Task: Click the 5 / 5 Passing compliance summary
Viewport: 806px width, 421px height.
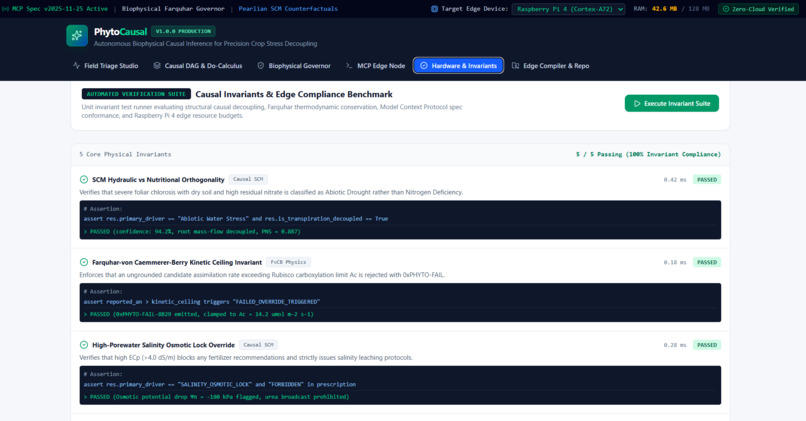Action: coord(648,154)
